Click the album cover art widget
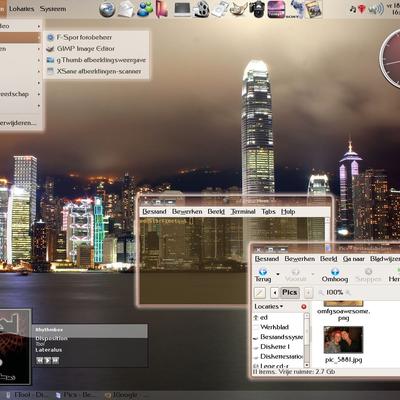400x400 pixels. (15, 347)
